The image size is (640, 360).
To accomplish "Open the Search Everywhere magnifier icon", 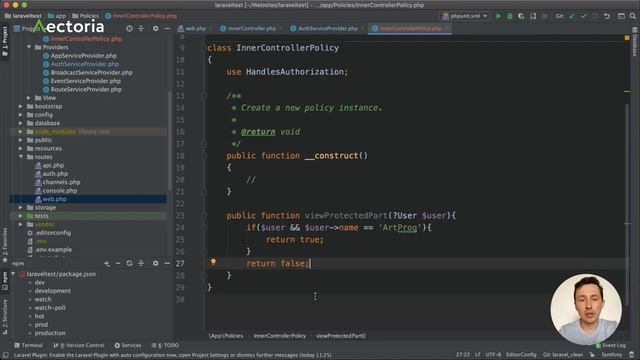I will [632, 16].
